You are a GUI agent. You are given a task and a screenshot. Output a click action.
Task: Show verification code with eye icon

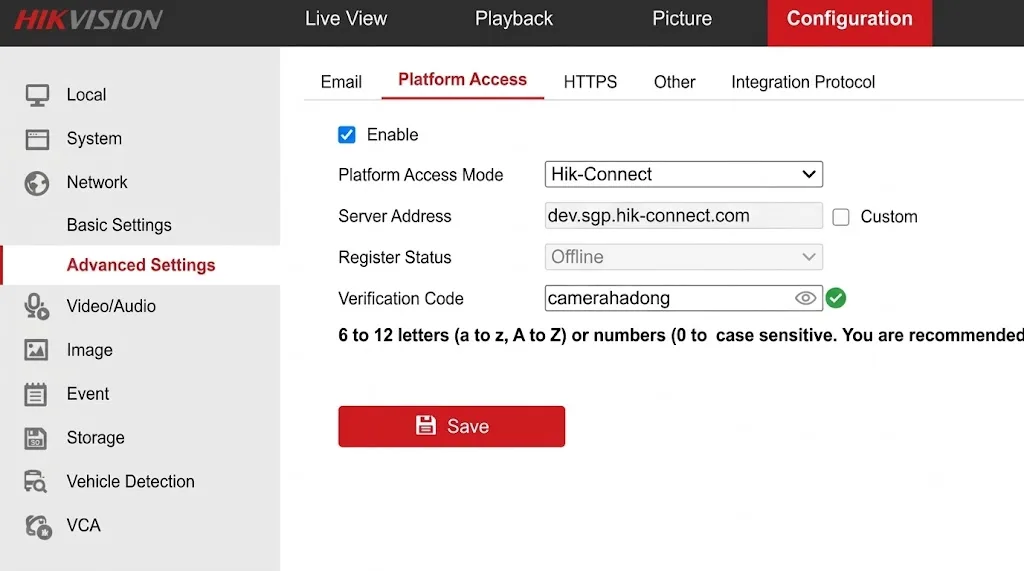click(x=805, y=298)
